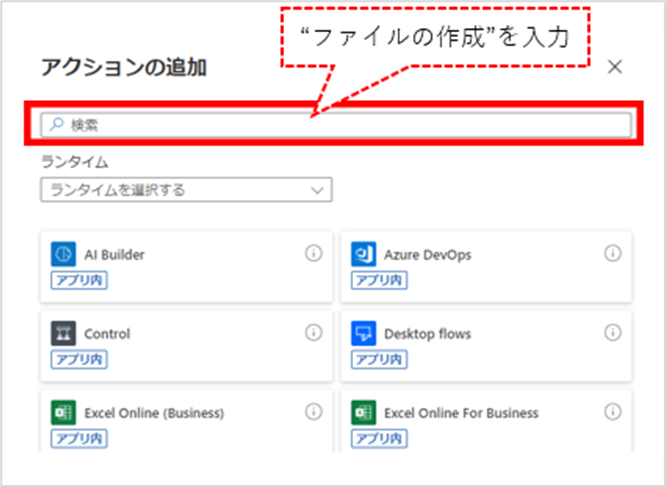Open info for Azure DevOps
The width and height of the screenshot is (666, 487).
(613, 253)
